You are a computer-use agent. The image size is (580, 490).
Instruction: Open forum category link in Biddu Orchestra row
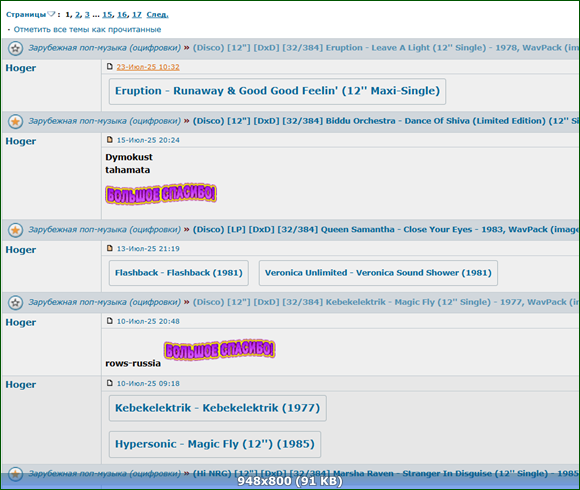pos(105,121)
